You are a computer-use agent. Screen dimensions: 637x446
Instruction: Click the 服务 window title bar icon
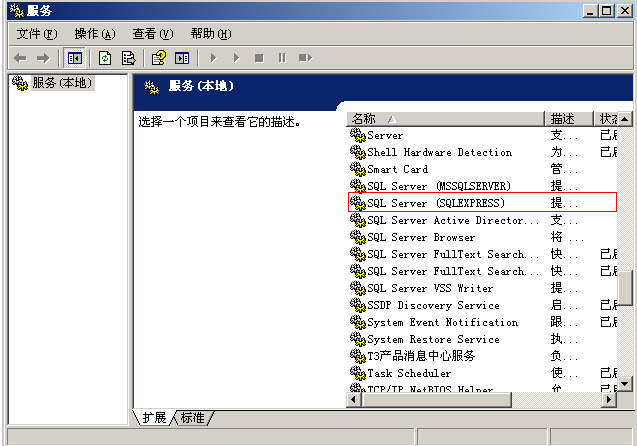[x=17, y=11]
